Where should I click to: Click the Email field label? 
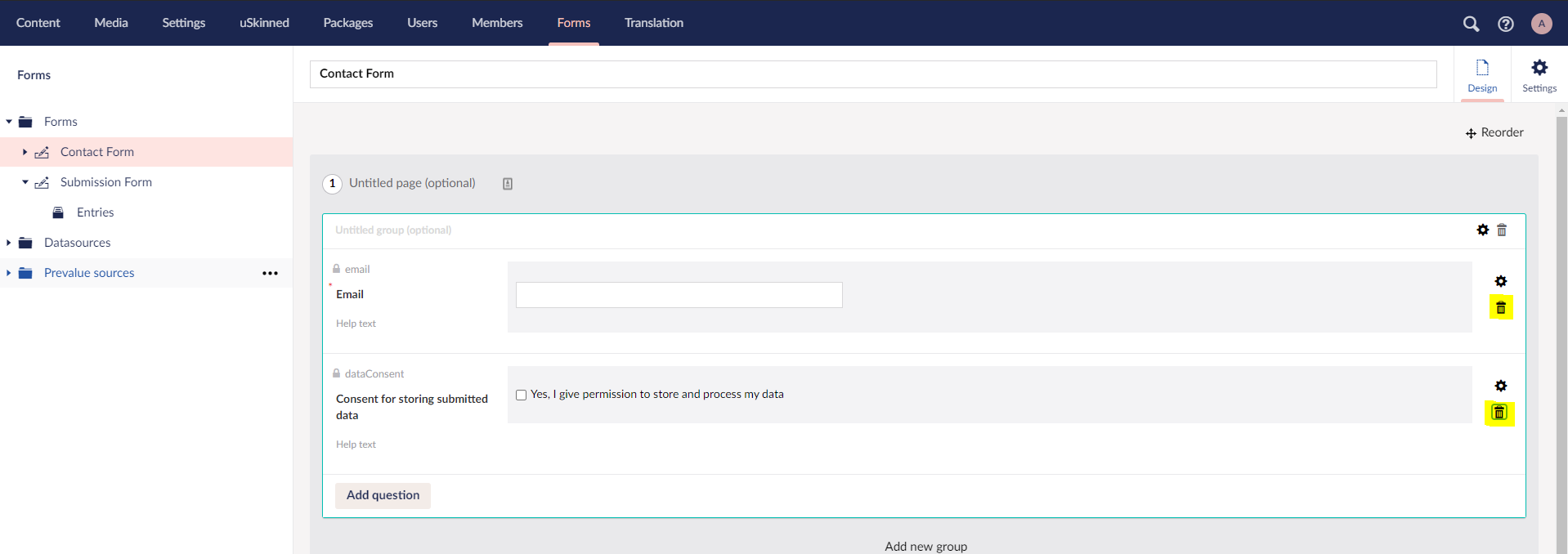click(350, 294)
